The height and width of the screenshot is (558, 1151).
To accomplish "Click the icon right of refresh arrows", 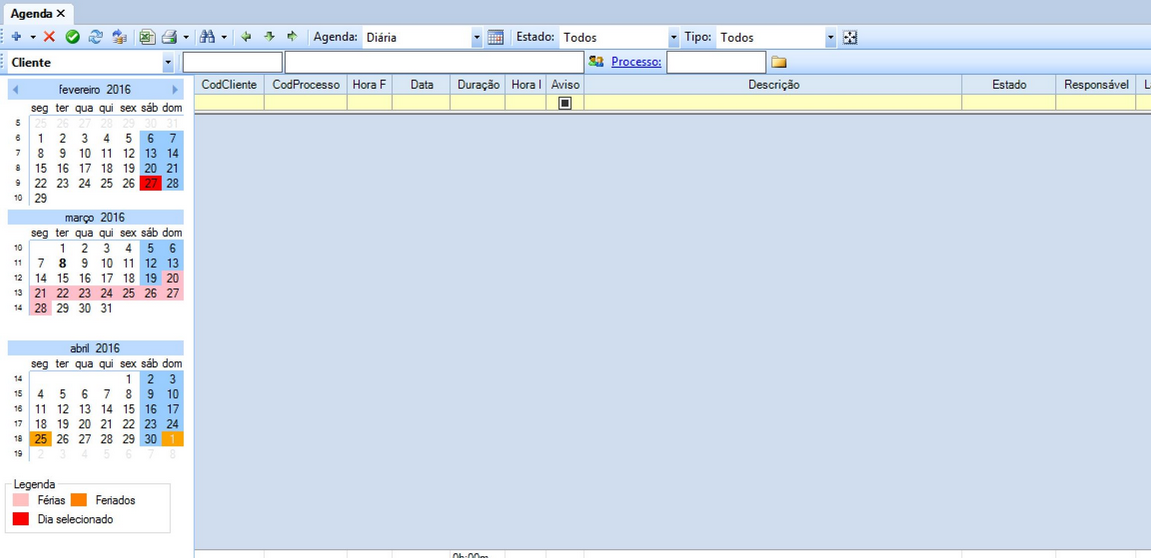I will pos(119,37).
